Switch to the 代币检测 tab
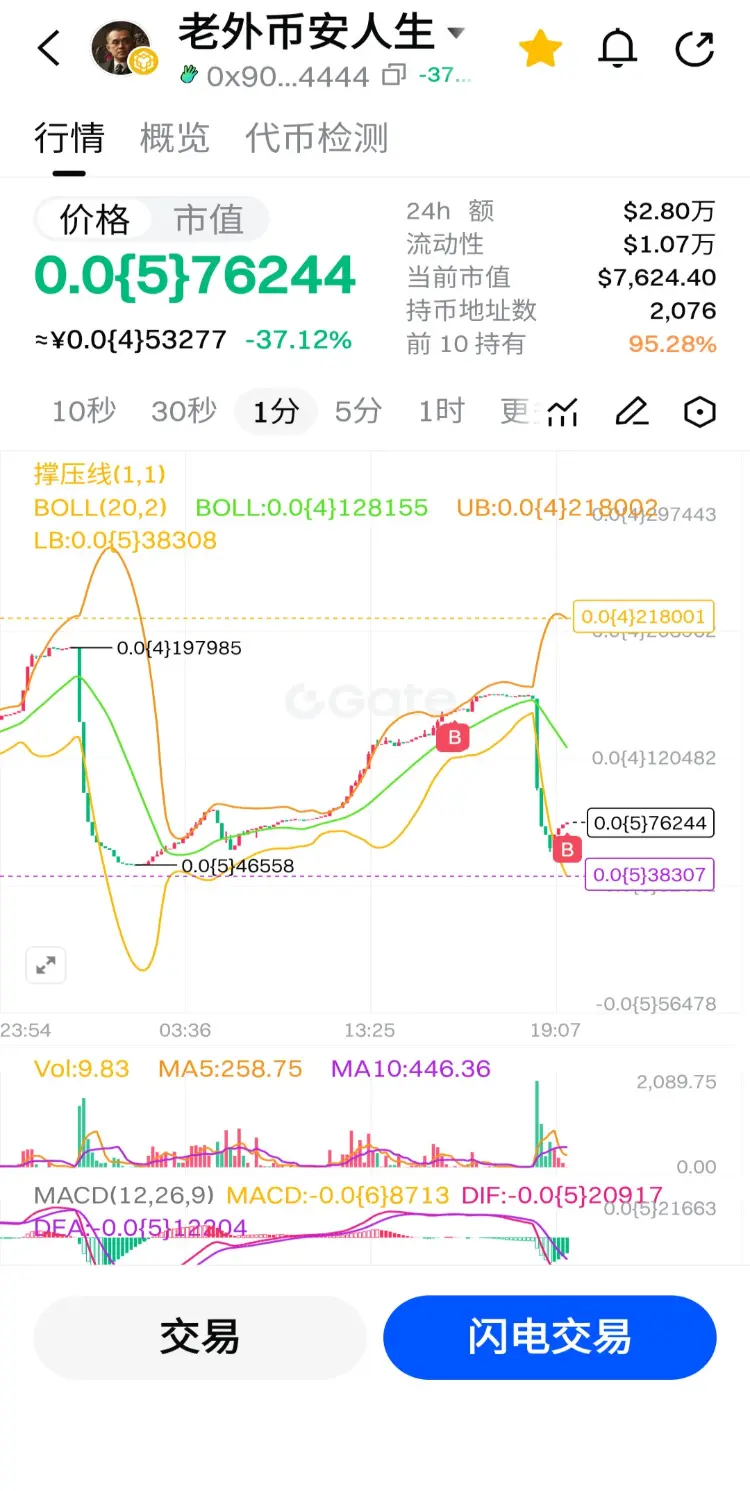This screenshot has width=750, height=1491. 317,138
